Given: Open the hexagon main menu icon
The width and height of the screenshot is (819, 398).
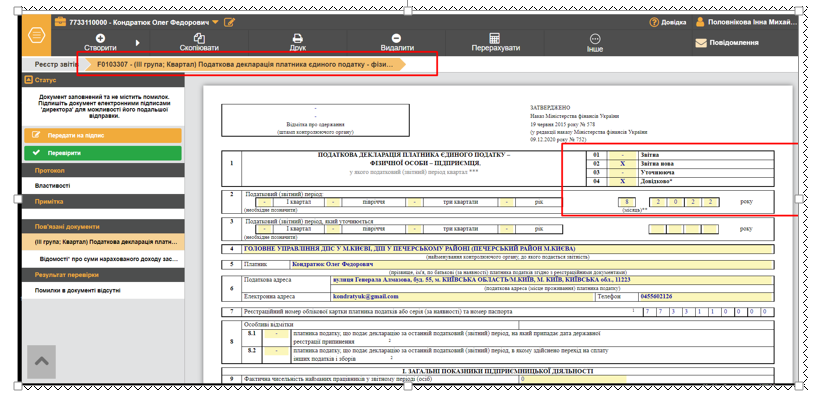Looking at the screenshot, I should (37, 36).
